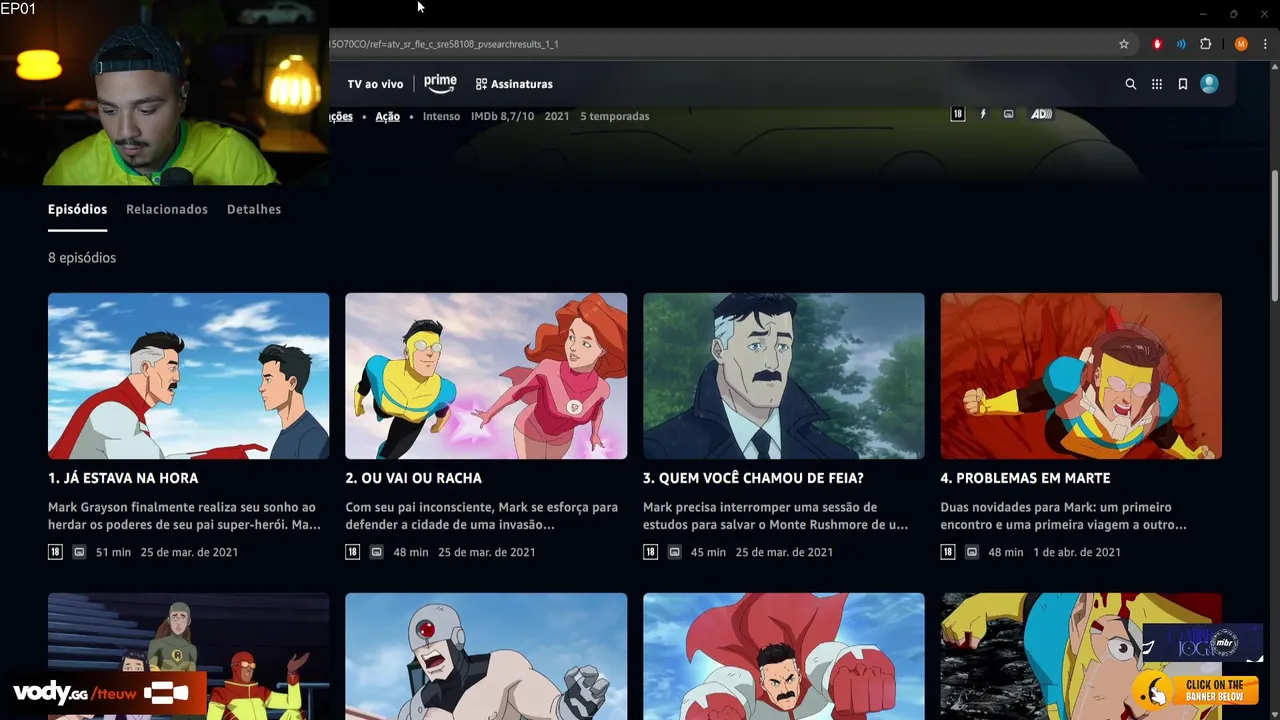Click episode 2's 18 rating badge
The width and height of the screenshot is (1280, 720).
tap(352, 552)
